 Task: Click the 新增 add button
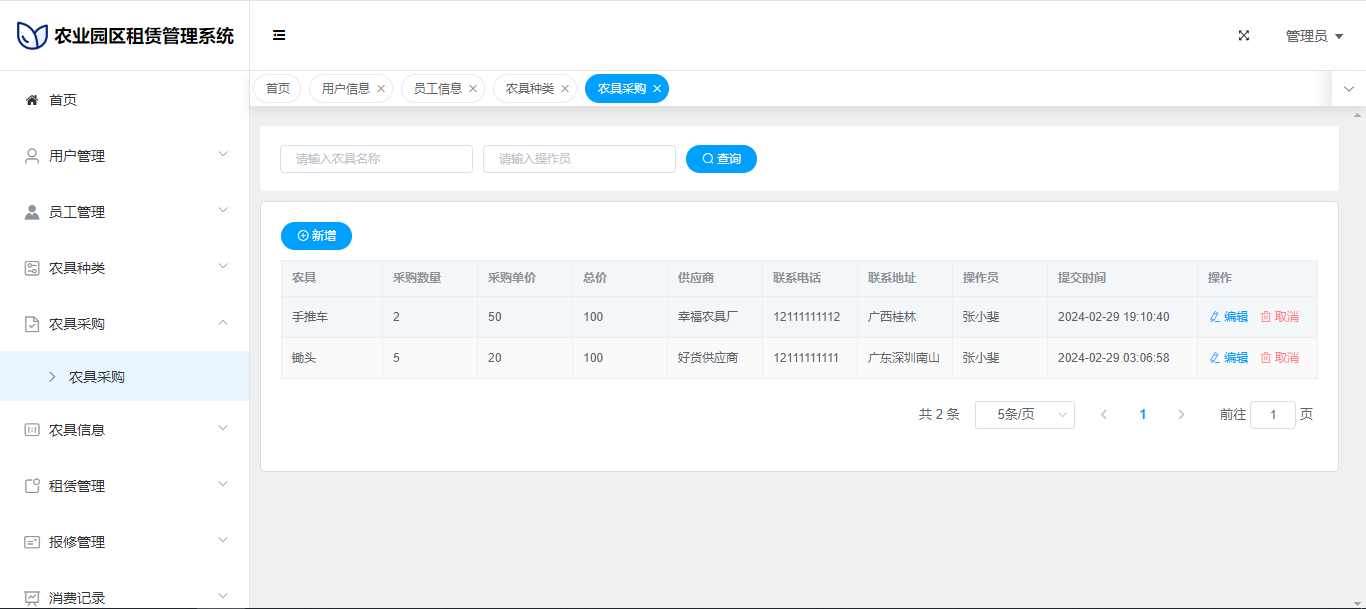pyautogui.click(x=316, y=236)
